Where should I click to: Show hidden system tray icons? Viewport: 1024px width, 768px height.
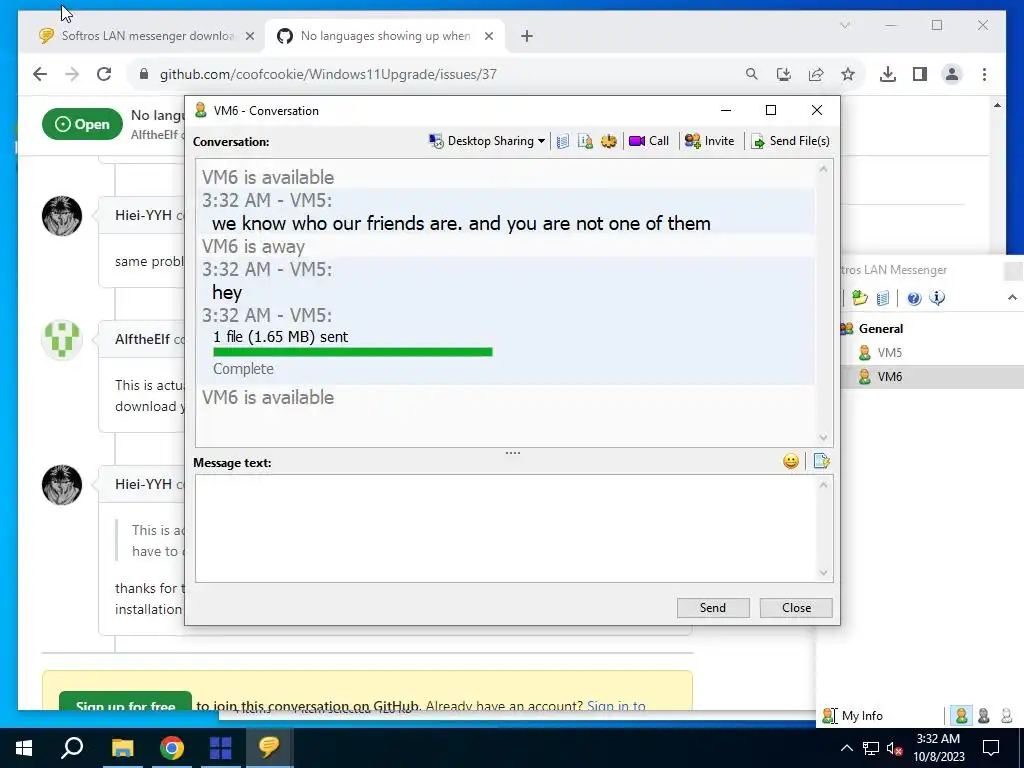(846, 748)
